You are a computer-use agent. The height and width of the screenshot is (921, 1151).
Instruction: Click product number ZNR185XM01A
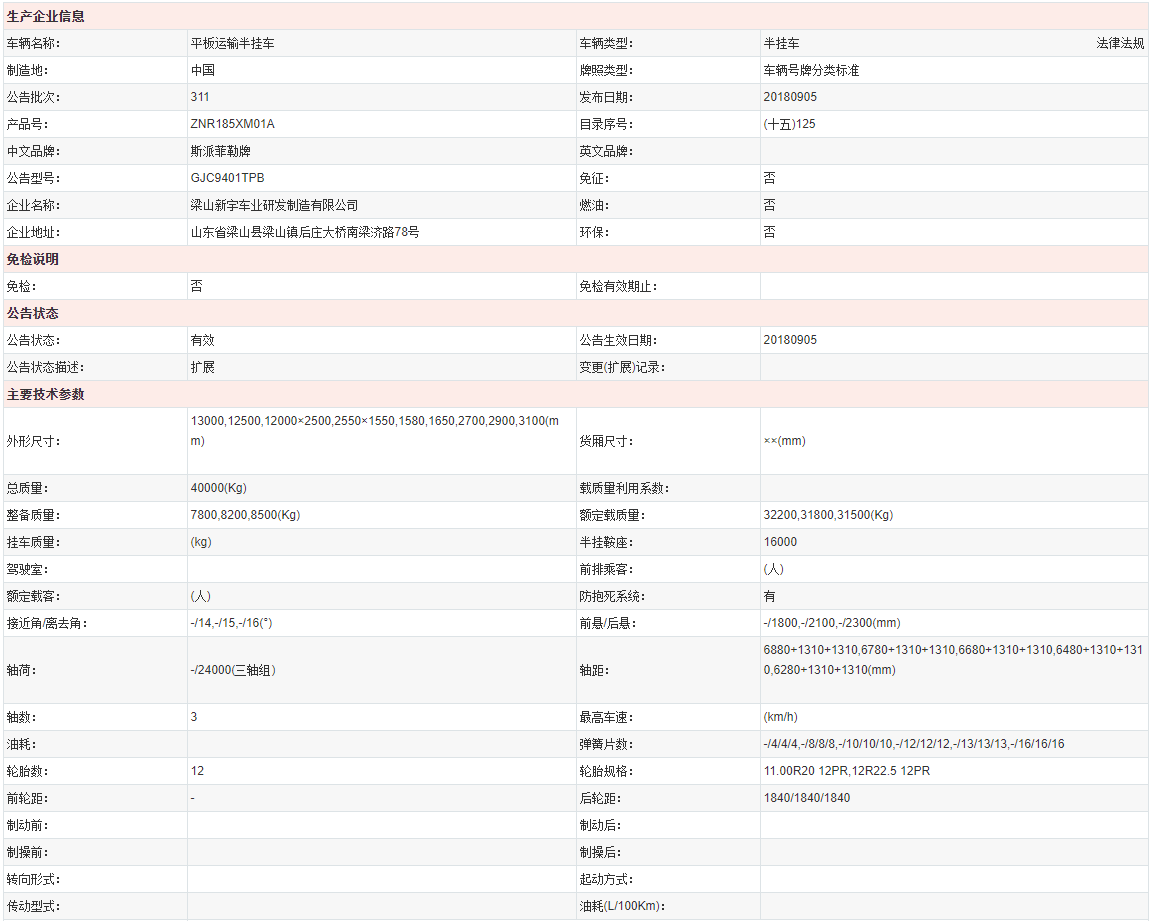click(x=232, y=125)
